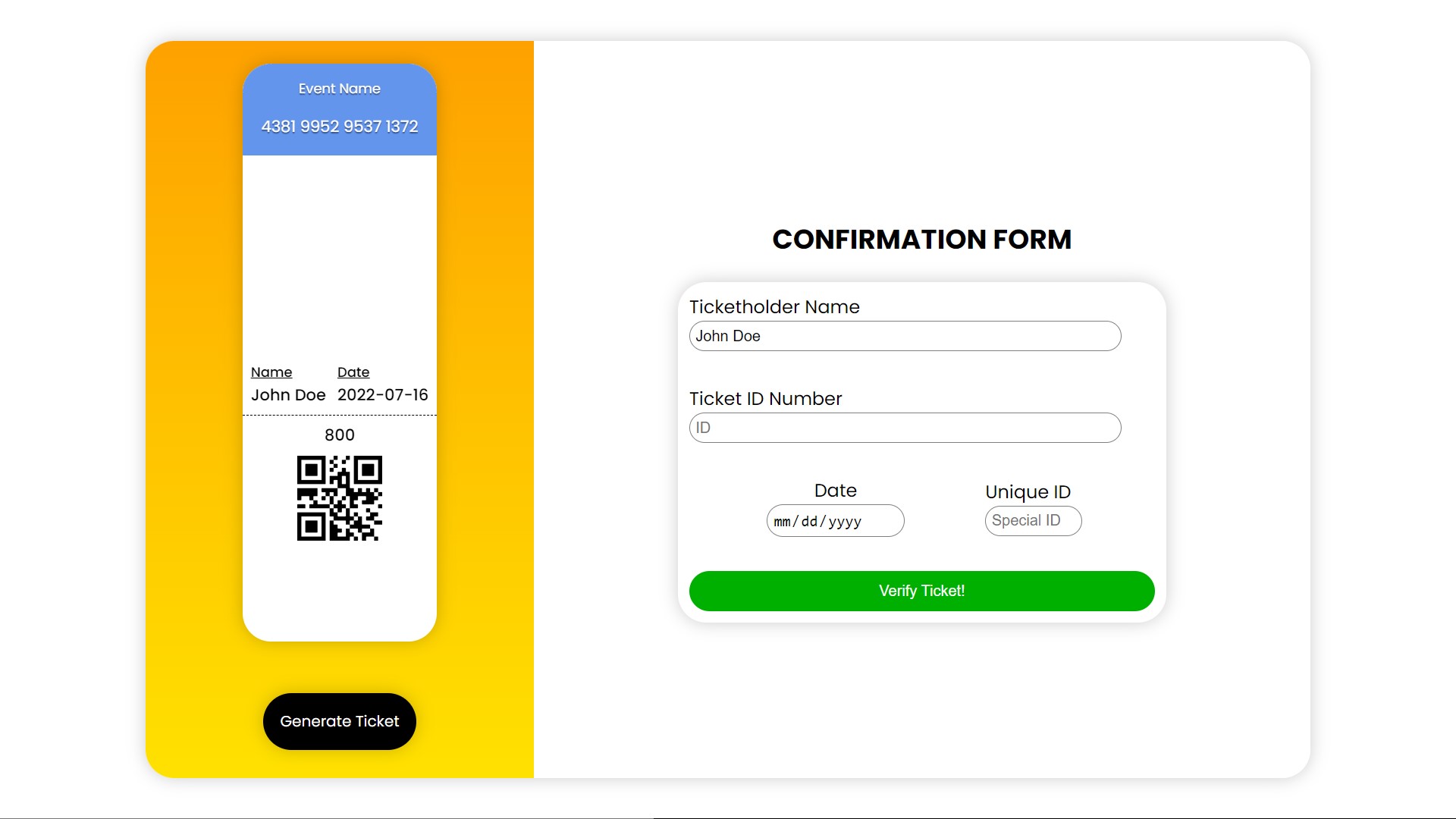Select the mm month segment of the date
The image size is (1456, 819).
tap(781, 521)
